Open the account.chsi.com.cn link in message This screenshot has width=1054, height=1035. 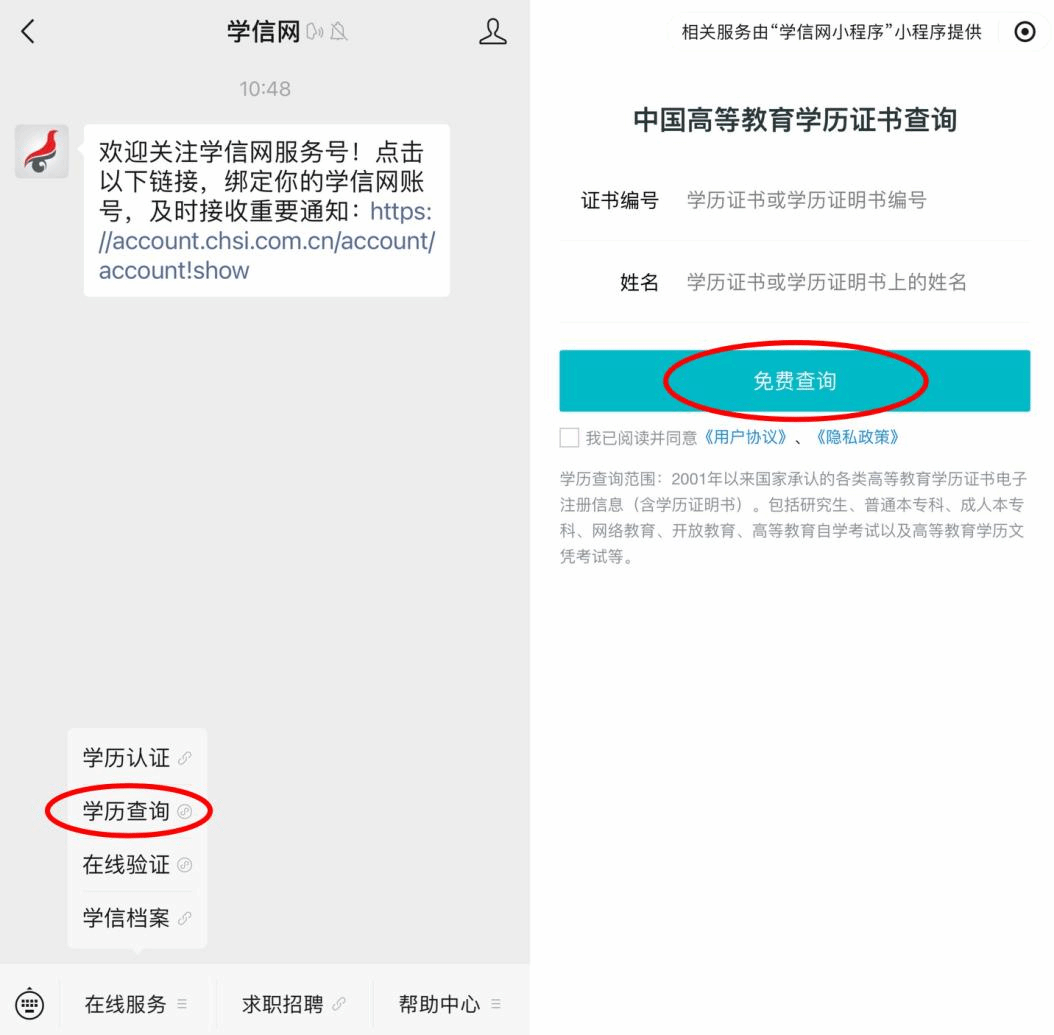pos(266,241)
